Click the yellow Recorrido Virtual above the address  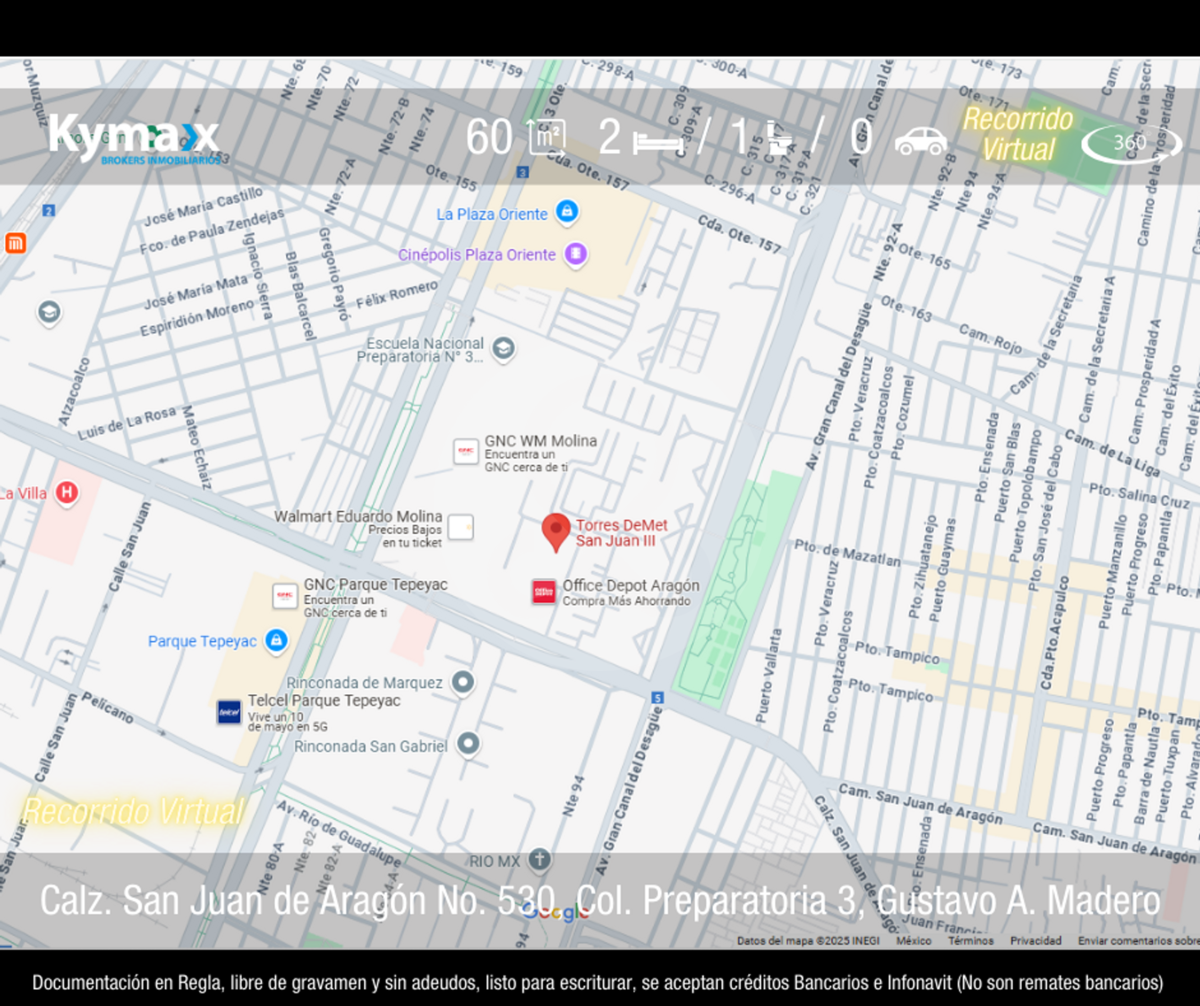point(132,812)
